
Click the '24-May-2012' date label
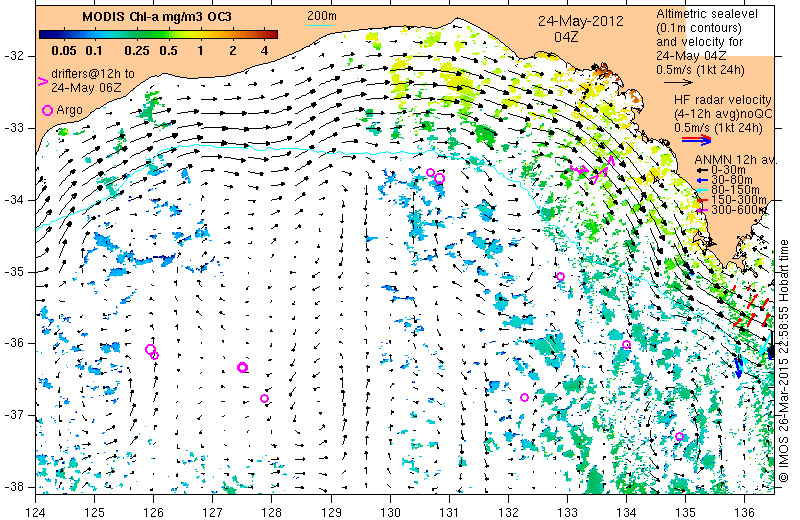(x=581, y=21)
